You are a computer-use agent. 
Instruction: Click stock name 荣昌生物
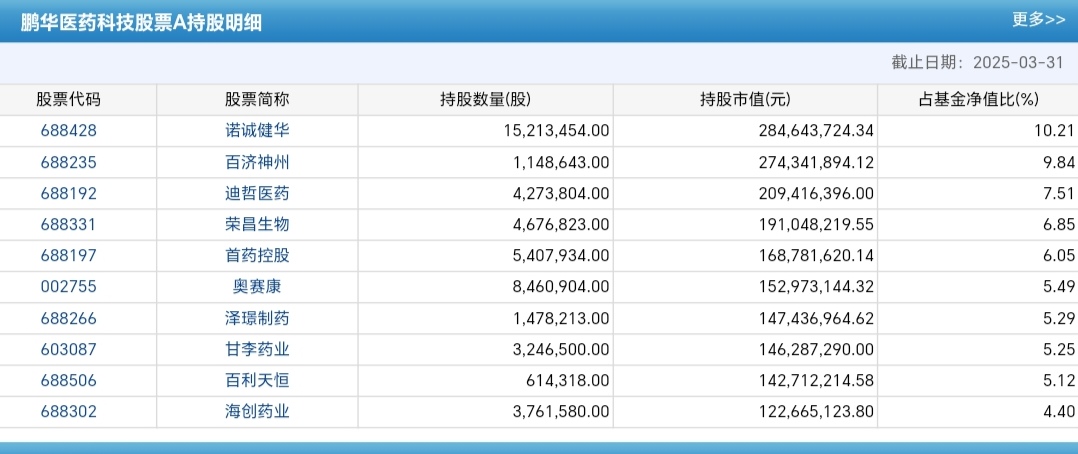click(257, 224)
